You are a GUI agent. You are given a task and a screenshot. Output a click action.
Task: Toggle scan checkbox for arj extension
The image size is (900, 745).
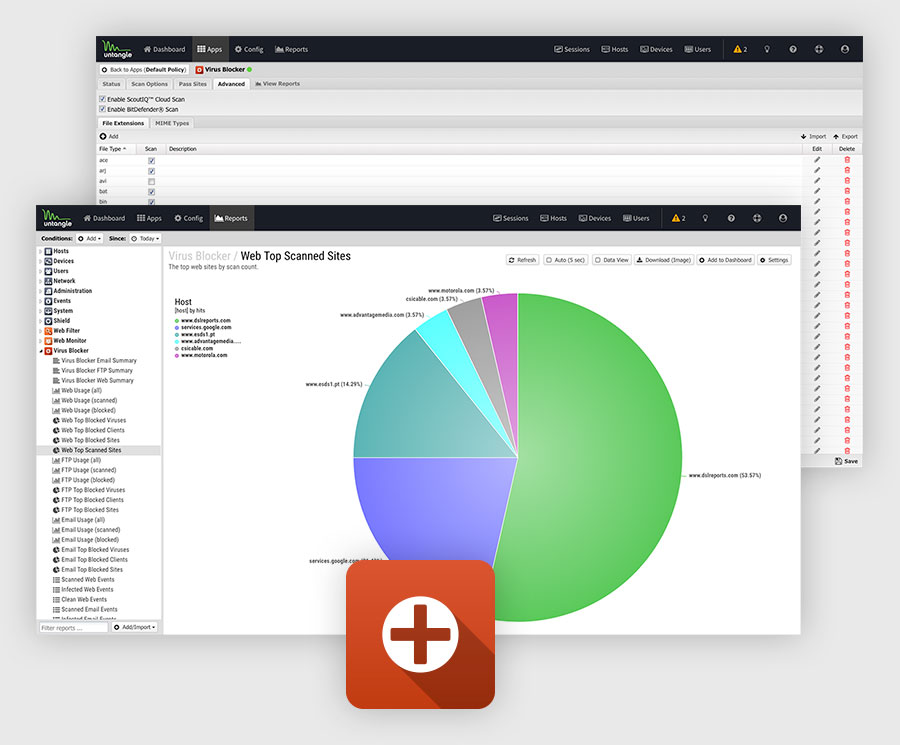point(152,171)
